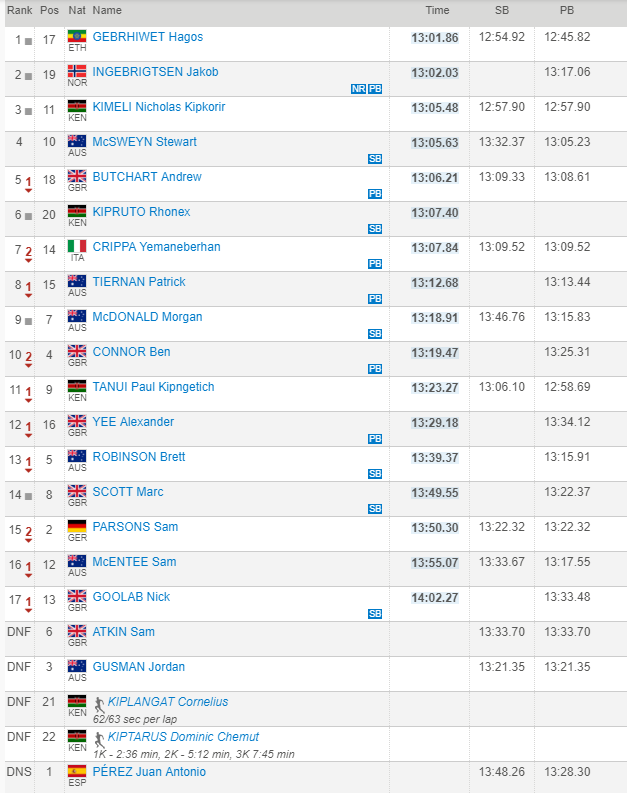Click GEBRHIWET's winning time 13:01.86

435,38
